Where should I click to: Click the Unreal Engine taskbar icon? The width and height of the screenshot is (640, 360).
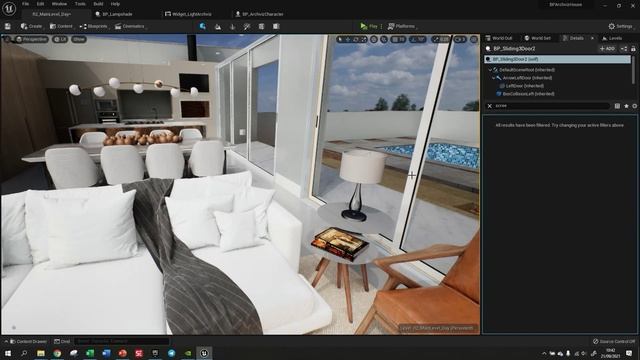204,353
